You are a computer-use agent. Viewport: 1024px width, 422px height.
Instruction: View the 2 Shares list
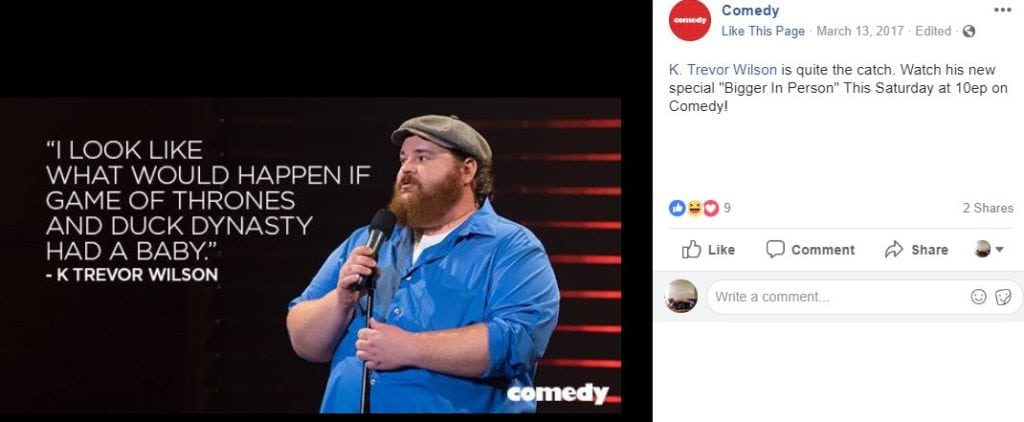click(988, 208)
